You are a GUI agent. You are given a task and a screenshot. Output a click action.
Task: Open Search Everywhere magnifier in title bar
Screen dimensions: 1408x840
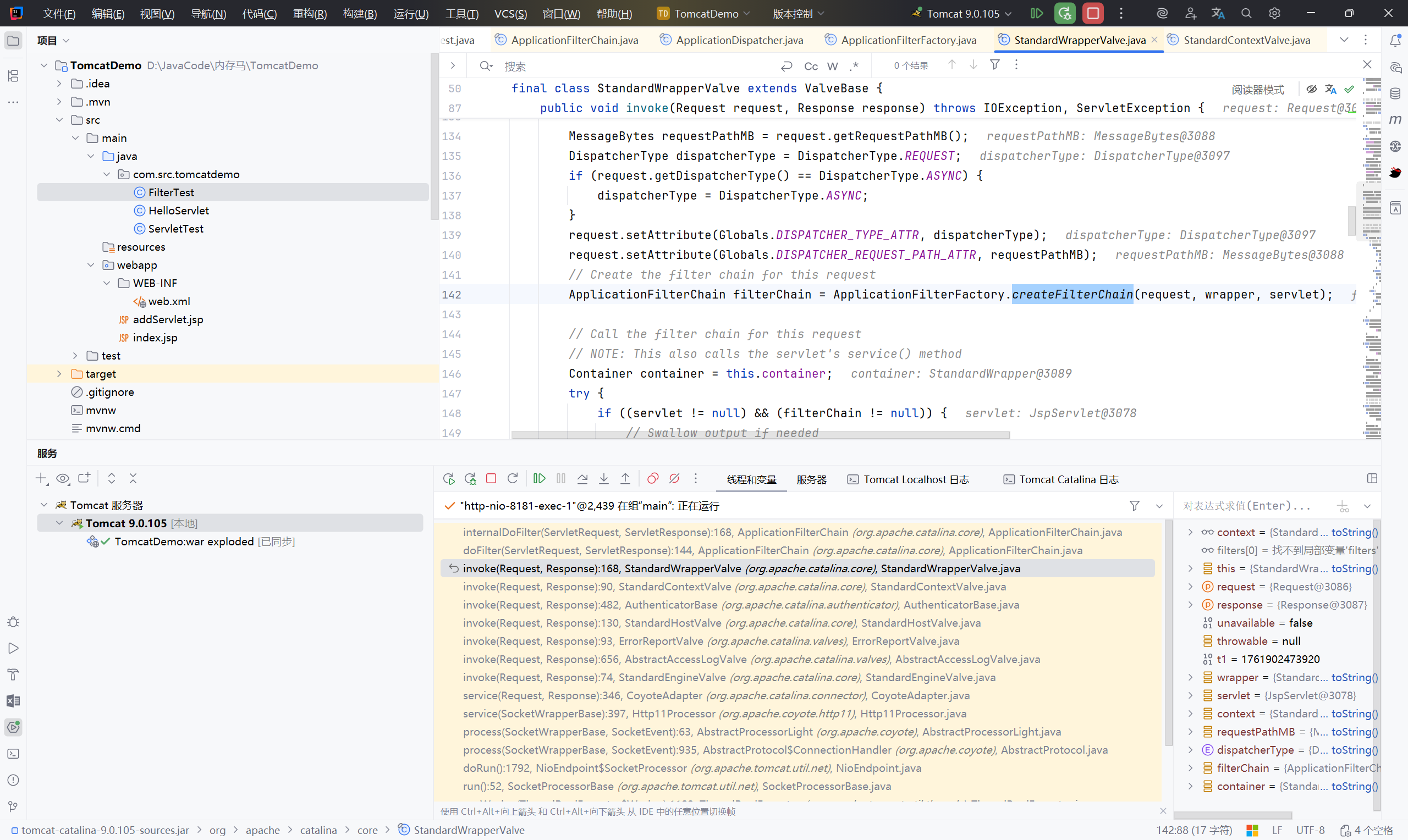point(1246,14)
